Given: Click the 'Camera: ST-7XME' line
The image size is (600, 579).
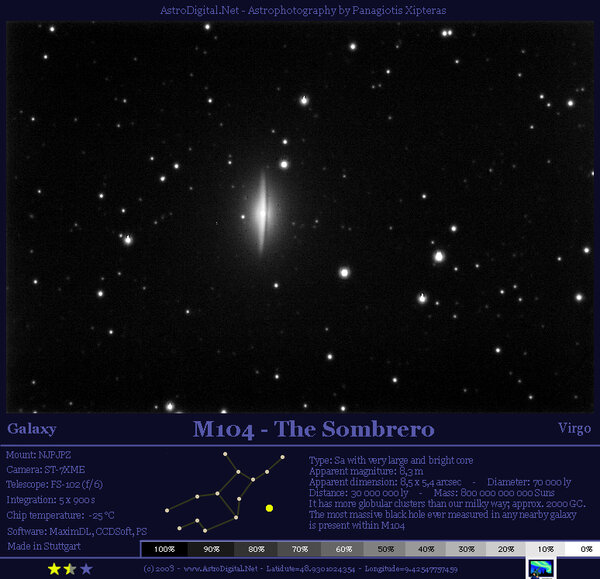Looking at the screenshot, I should 46,470.
